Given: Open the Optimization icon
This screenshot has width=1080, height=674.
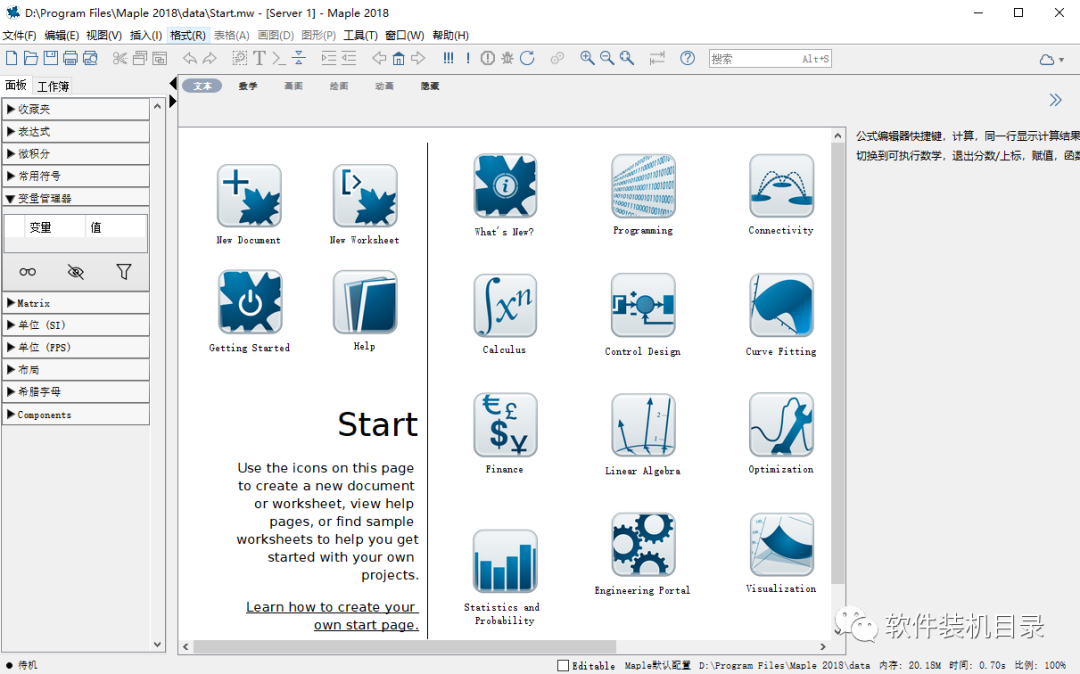Looking at the screenshot, I should pos(781,425).
